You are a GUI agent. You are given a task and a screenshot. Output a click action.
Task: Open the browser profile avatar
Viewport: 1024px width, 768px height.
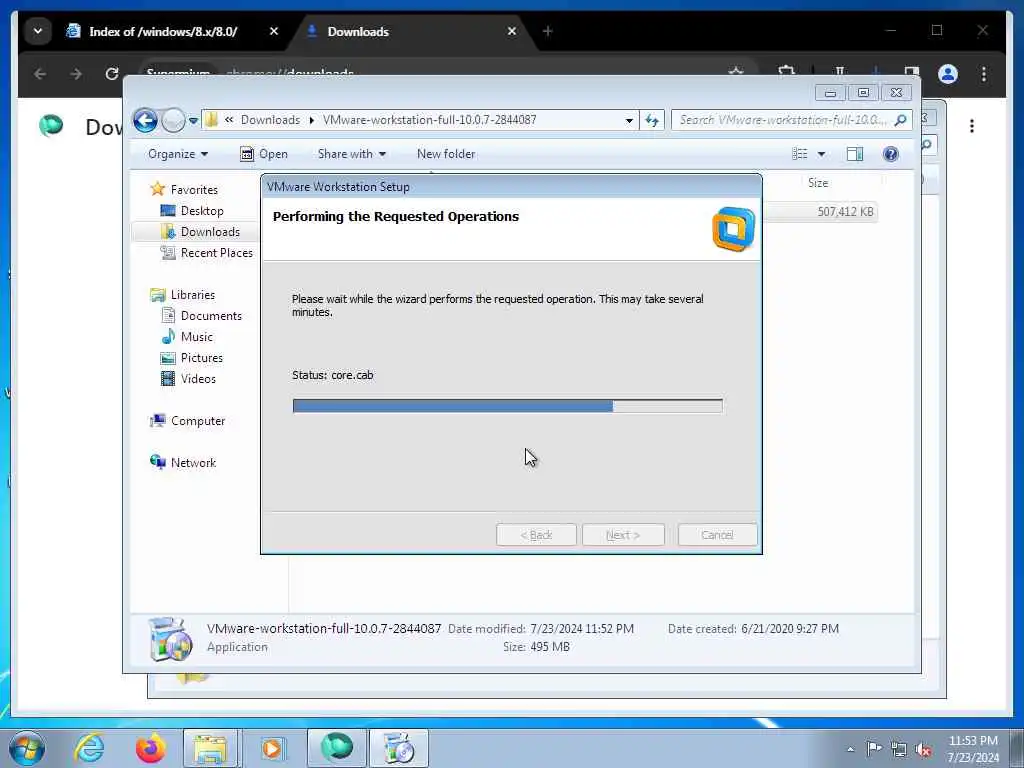point(948,74)
